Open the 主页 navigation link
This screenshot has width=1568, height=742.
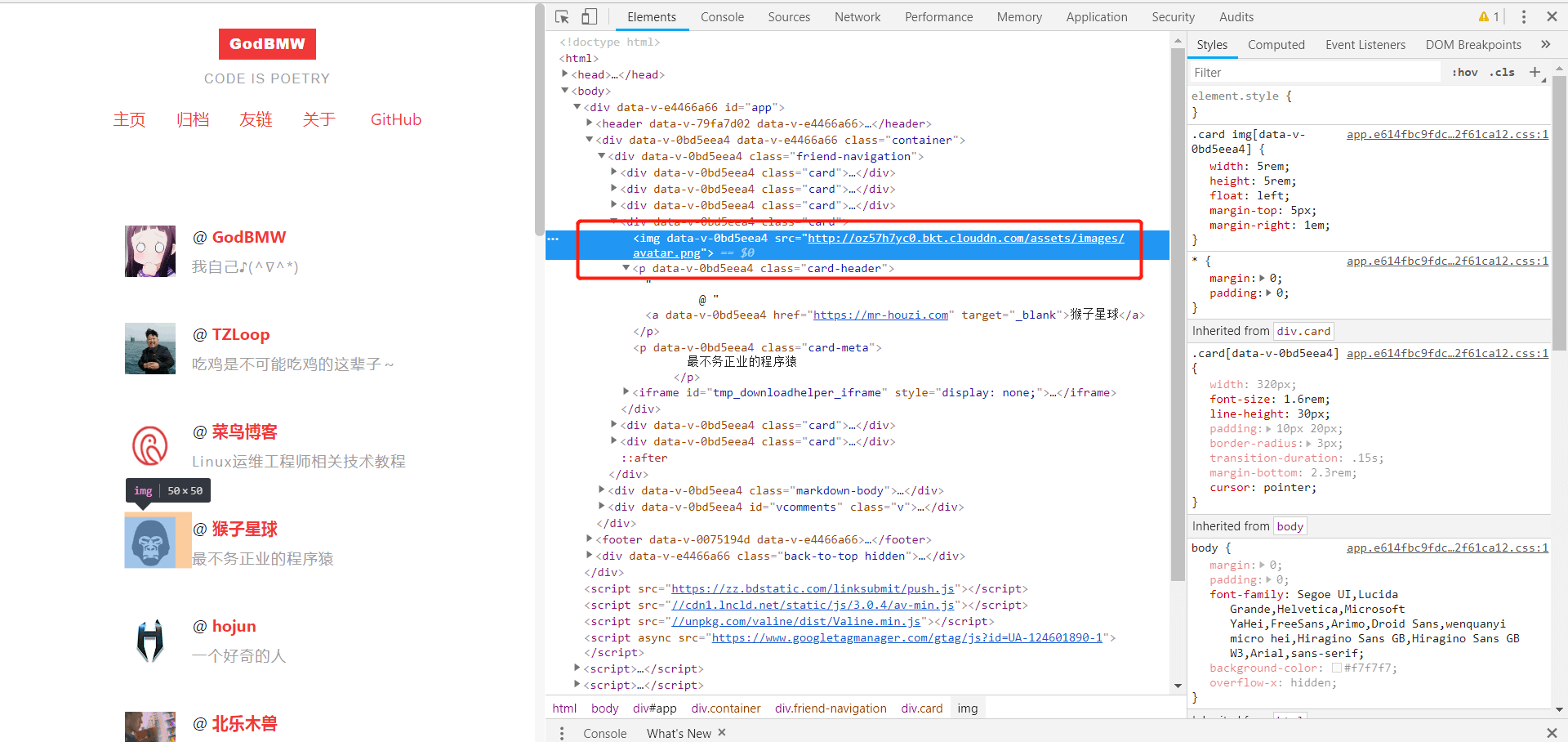click(x=129, y=119)
